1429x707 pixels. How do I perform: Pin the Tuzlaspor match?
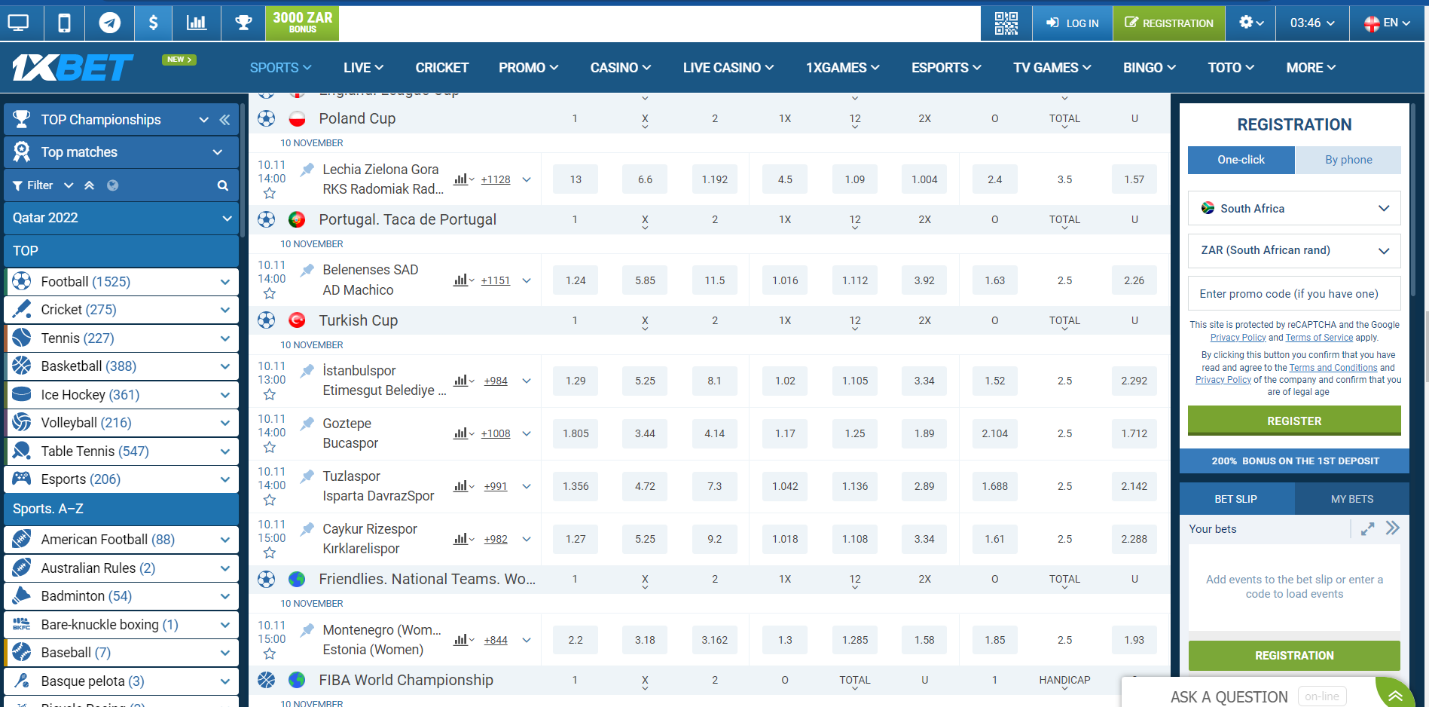(x=307, y=476)
